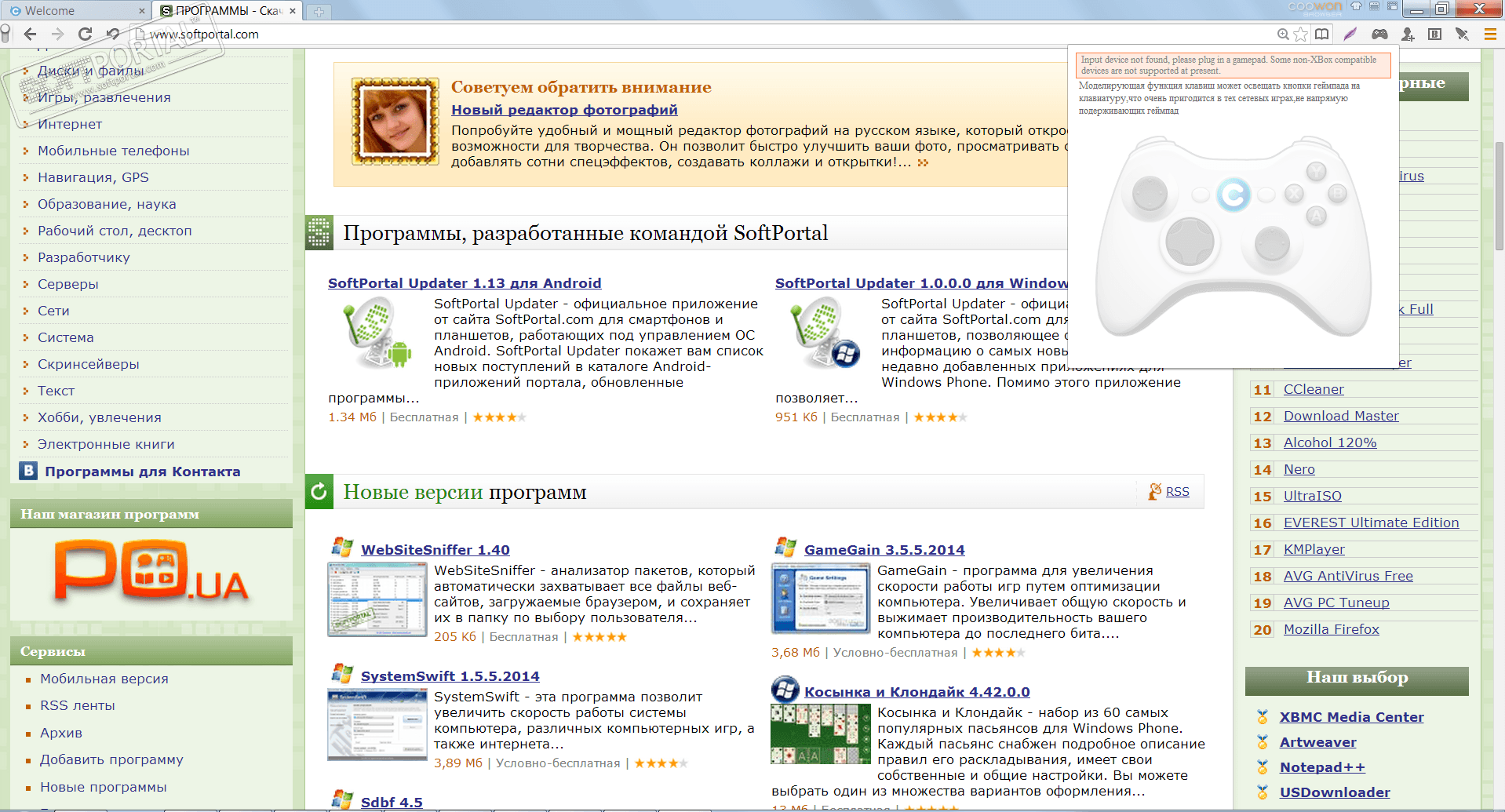The height and width of the screenshot is (812, 1505).
Task: Open the Система category
Action: (x=66, y=337)
